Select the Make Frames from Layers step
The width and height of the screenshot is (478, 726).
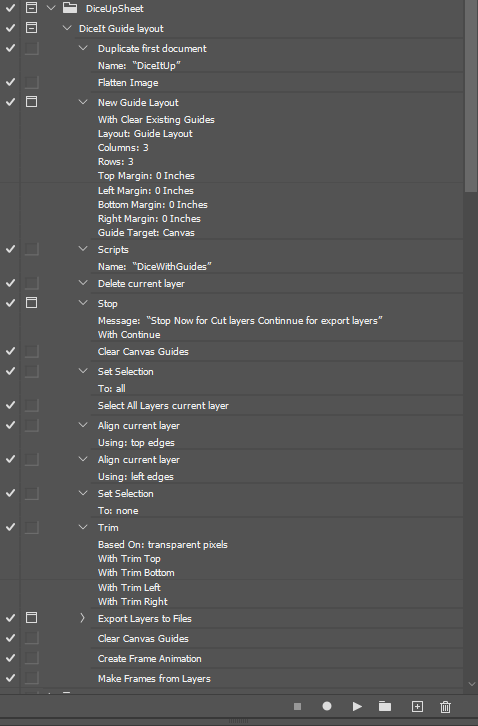coord(277,678)
